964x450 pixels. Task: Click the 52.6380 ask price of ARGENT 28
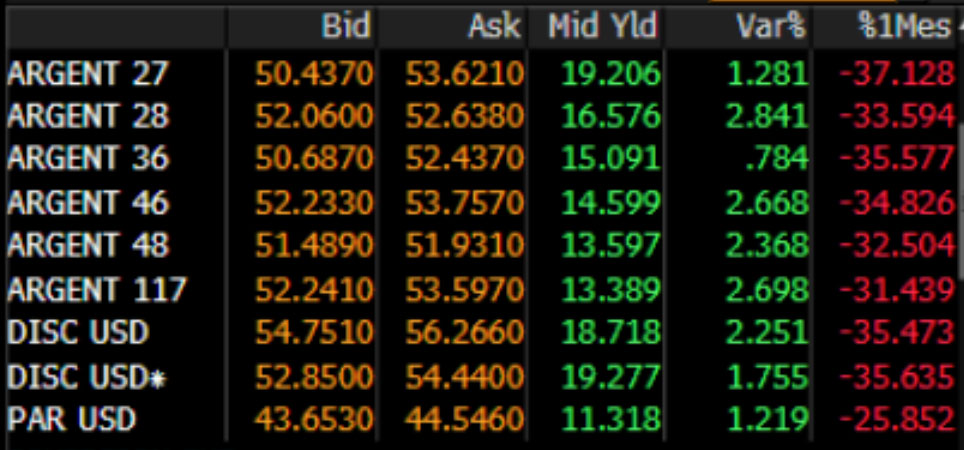click(x=465, y=117)
